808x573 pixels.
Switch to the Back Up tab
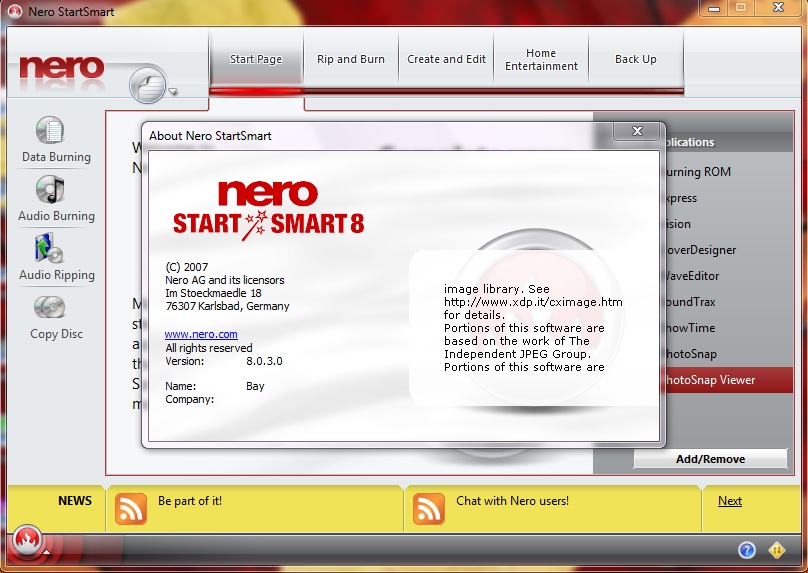[636, 59]
